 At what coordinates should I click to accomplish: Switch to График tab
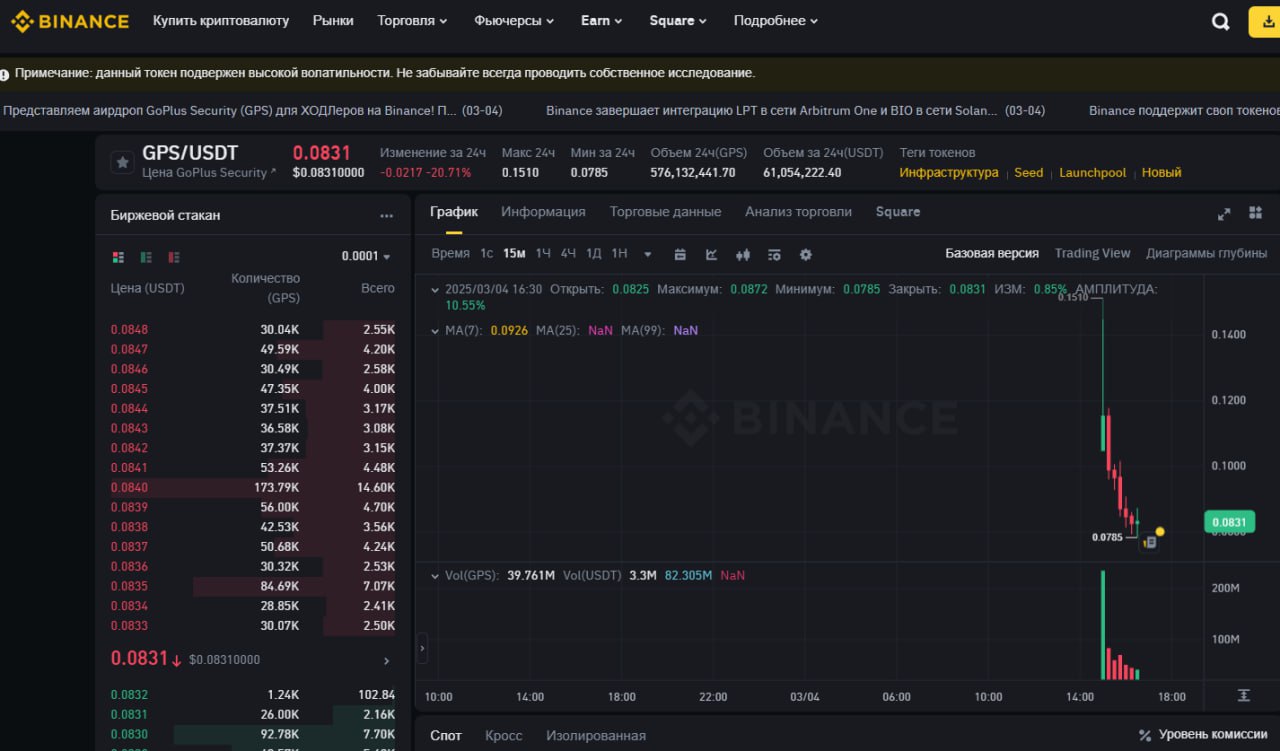(x=454, y=212)
